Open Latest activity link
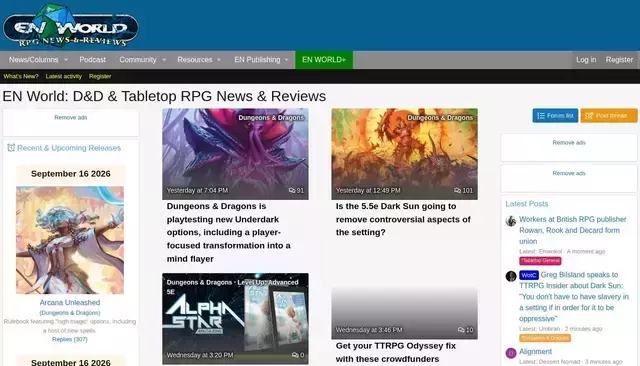 click(x=64, y=76)
